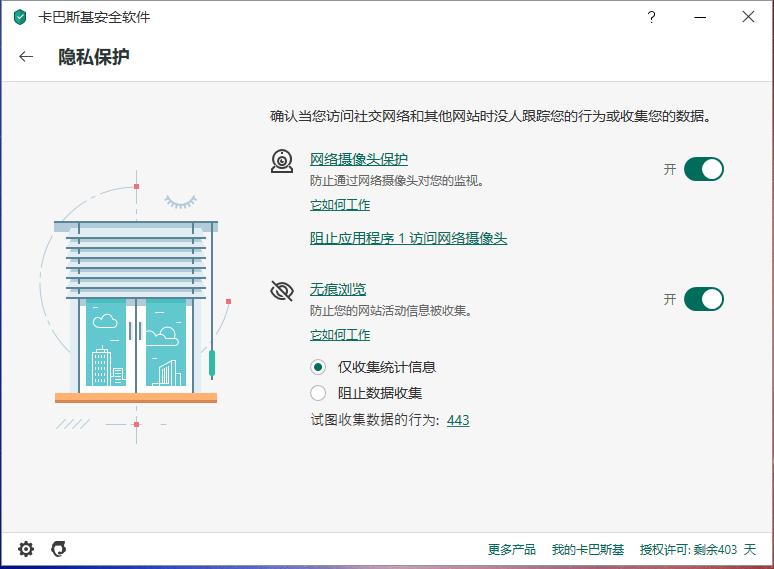774x569 pixels.
Task: Turn off the 网络摄像头保护 switch
Action: [x=703, y=169]
